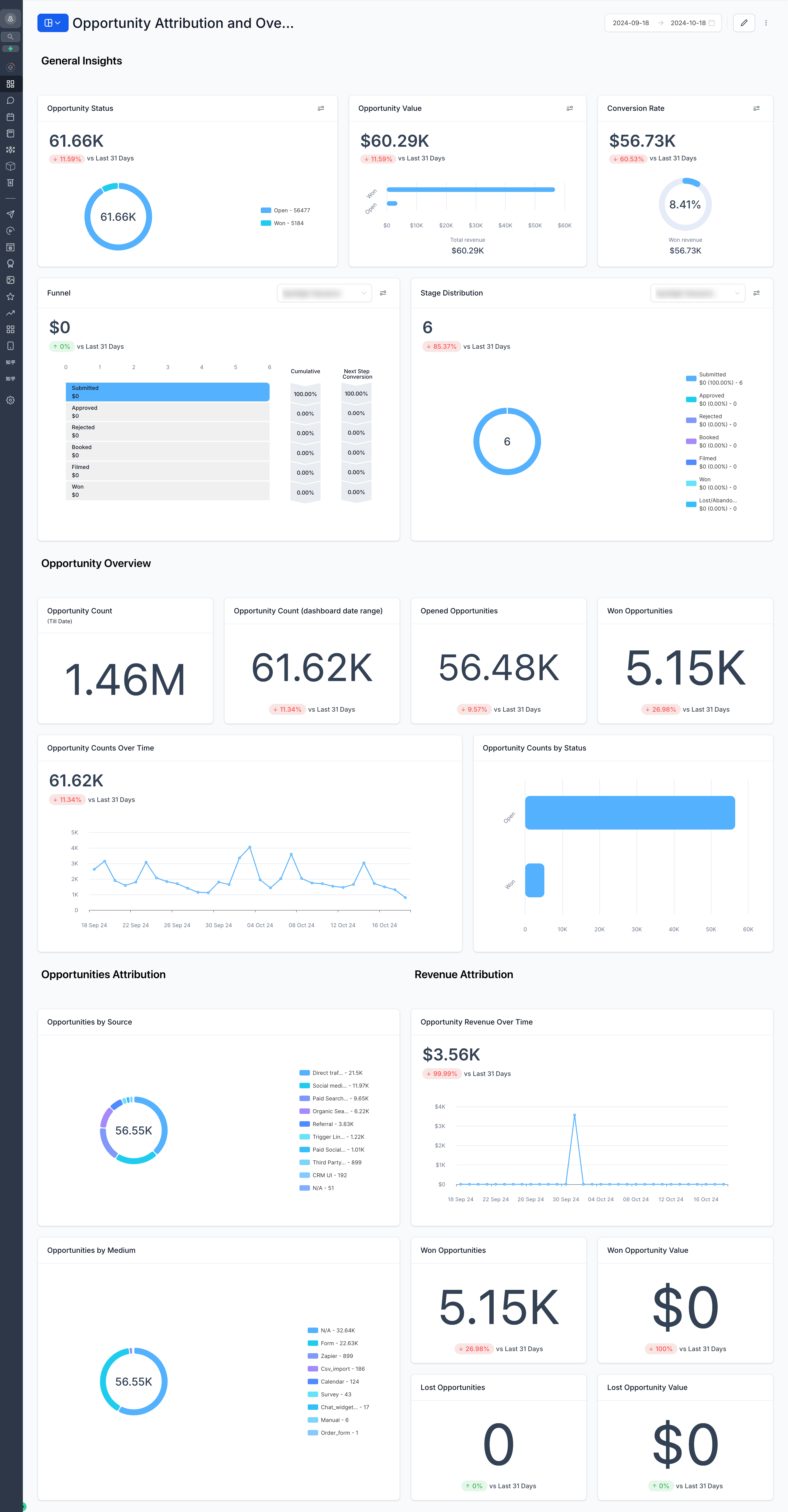Open the three-dot more options menu

coord(766,23)
